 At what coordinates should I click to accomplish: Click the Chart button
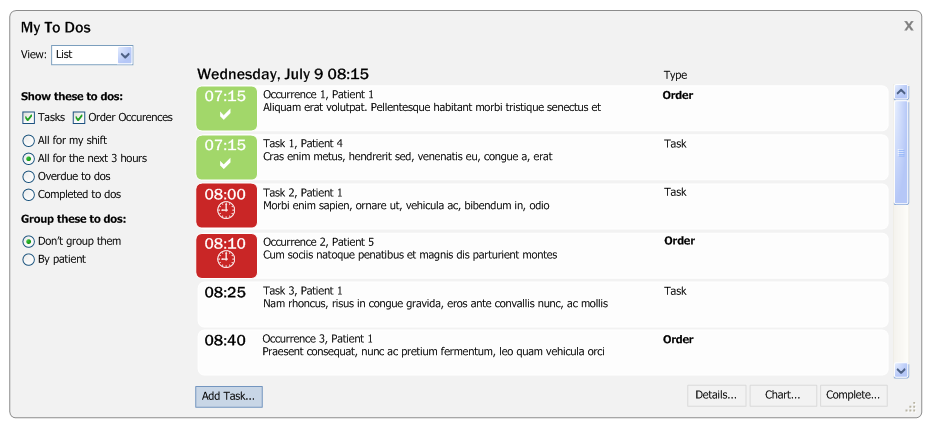click(x=782, y=395)
